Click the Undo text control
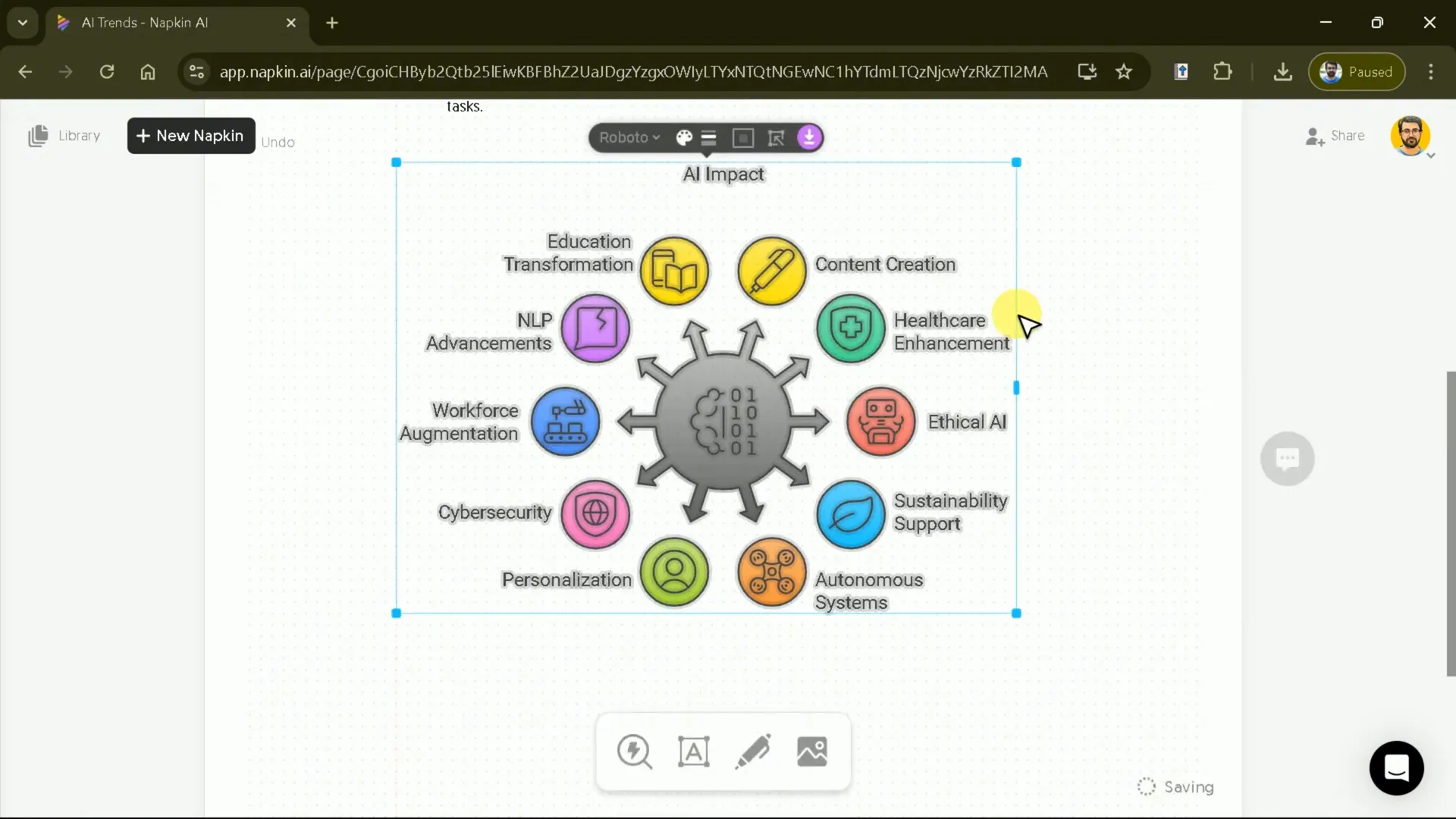Viewport: 1456px width, 819px height. [x=279, y=142]
